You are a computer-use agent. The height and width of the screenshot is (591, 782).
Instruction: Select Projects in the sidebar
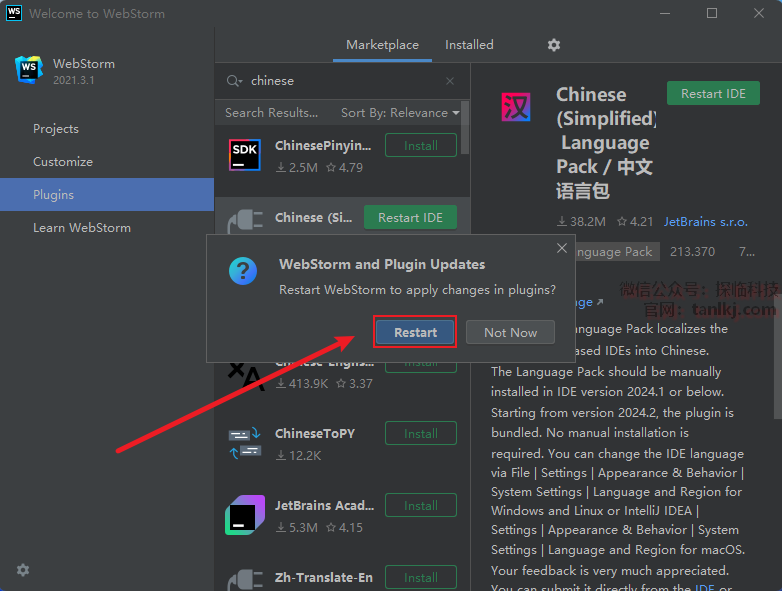56,129
